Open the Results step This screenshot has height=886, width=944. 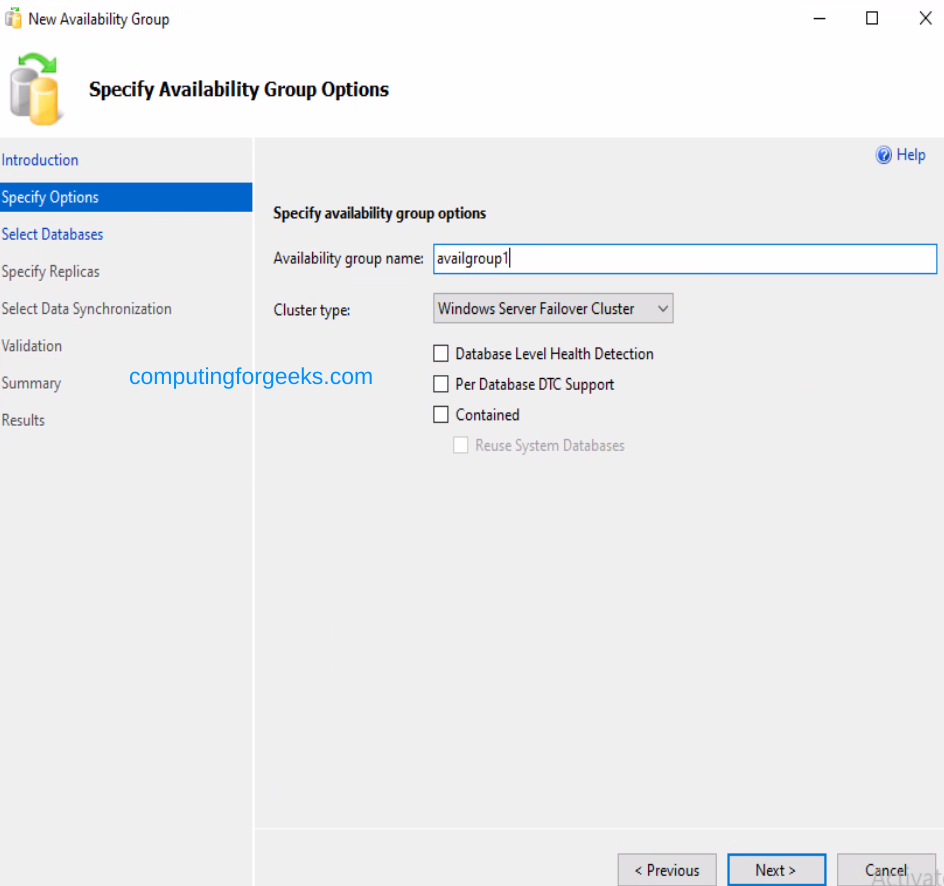coord(23,420)
